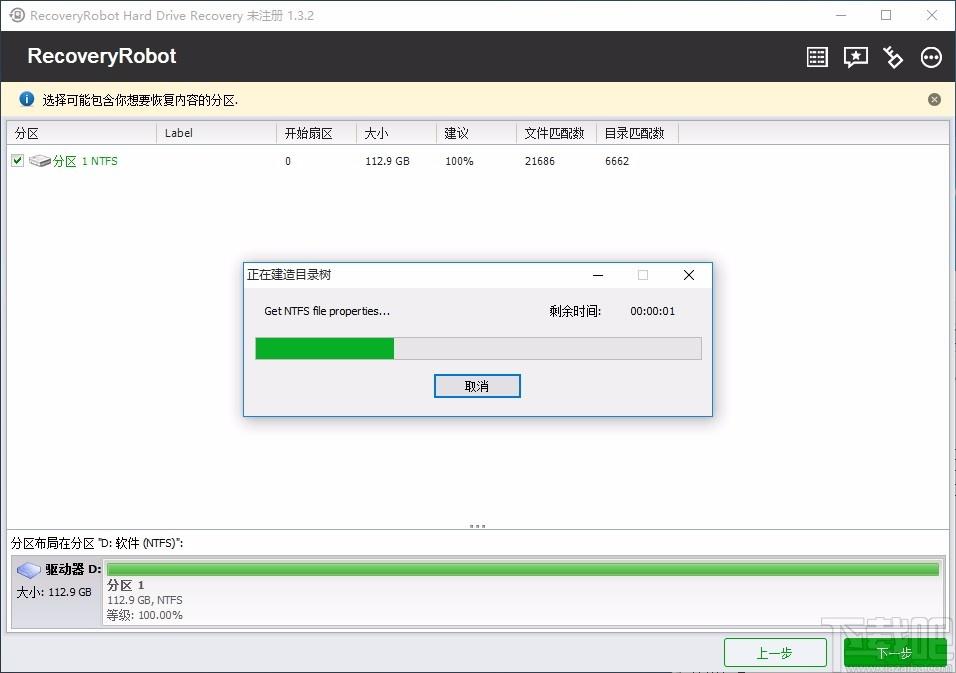Image resolution: width=956 pixels, height=673 pixels.
Task: Dismiss the yellow info banner
Action: point(934,99)
